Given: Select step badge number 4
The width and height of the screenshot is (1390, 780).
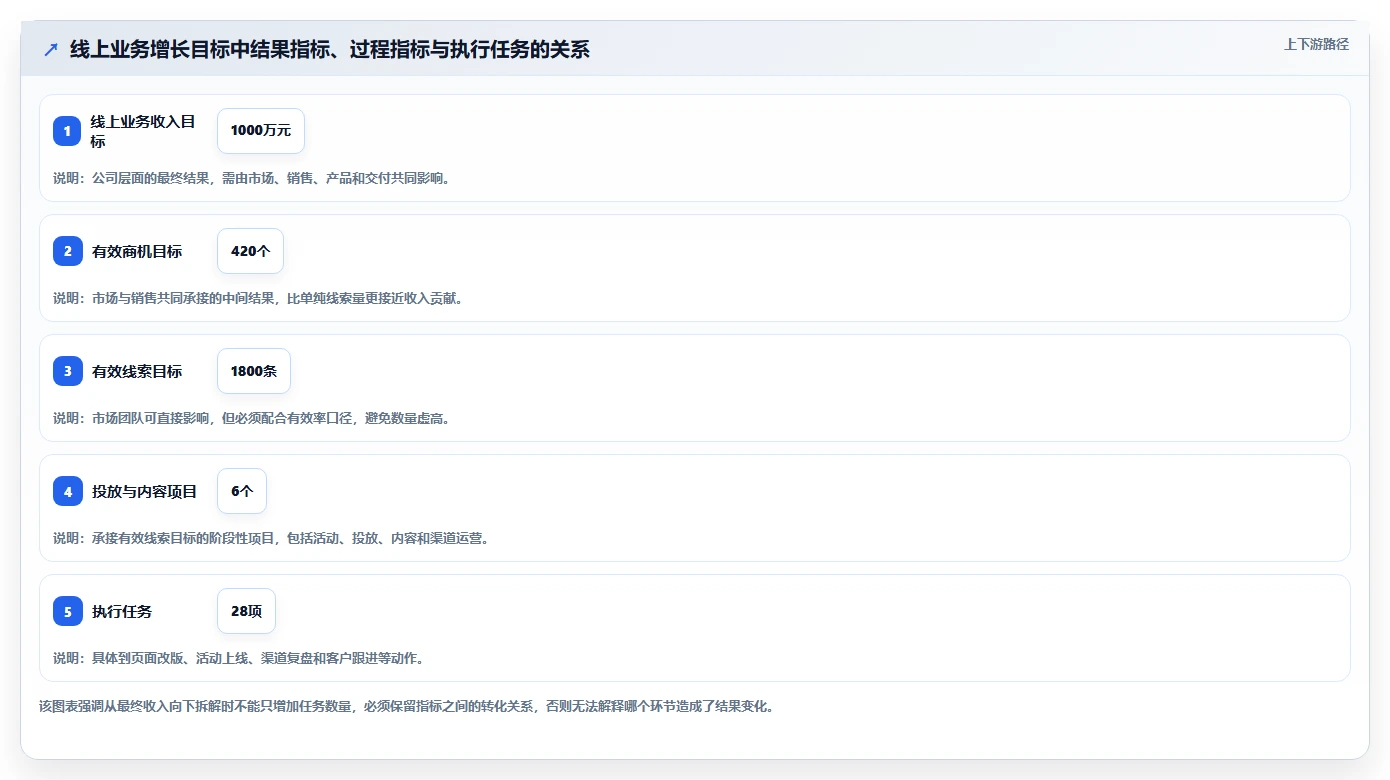Looking at the screenshot, I should coord(67,491).
